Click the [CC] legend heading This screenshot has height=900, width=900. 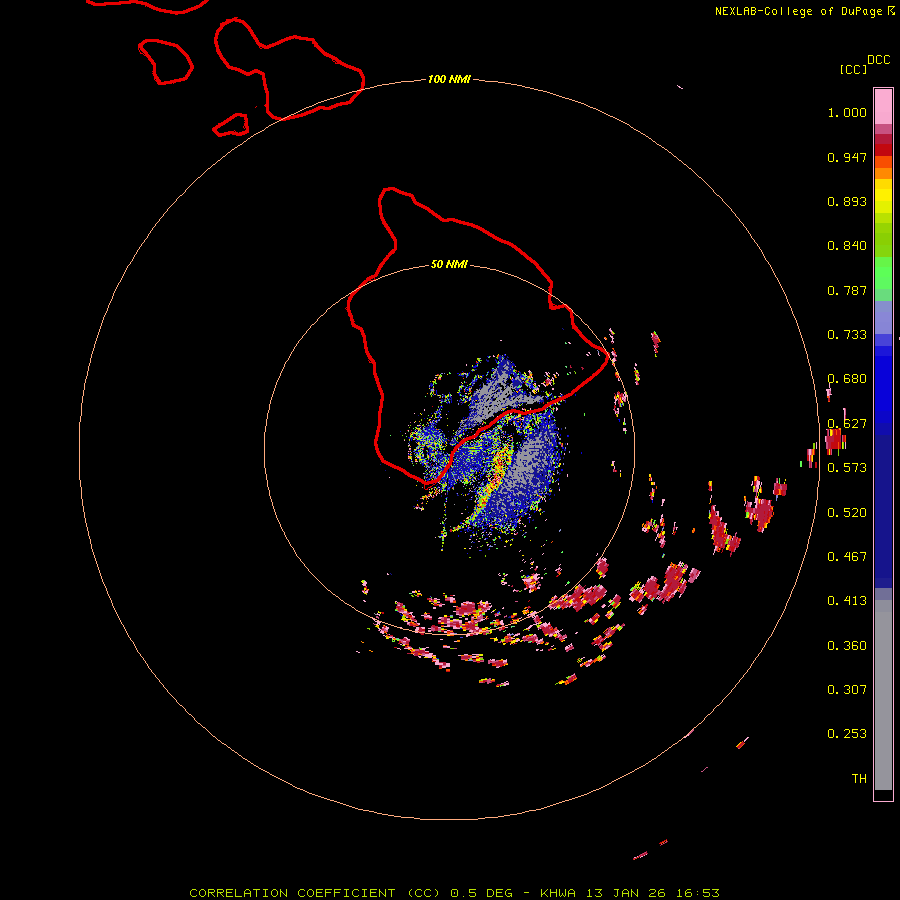853,69
